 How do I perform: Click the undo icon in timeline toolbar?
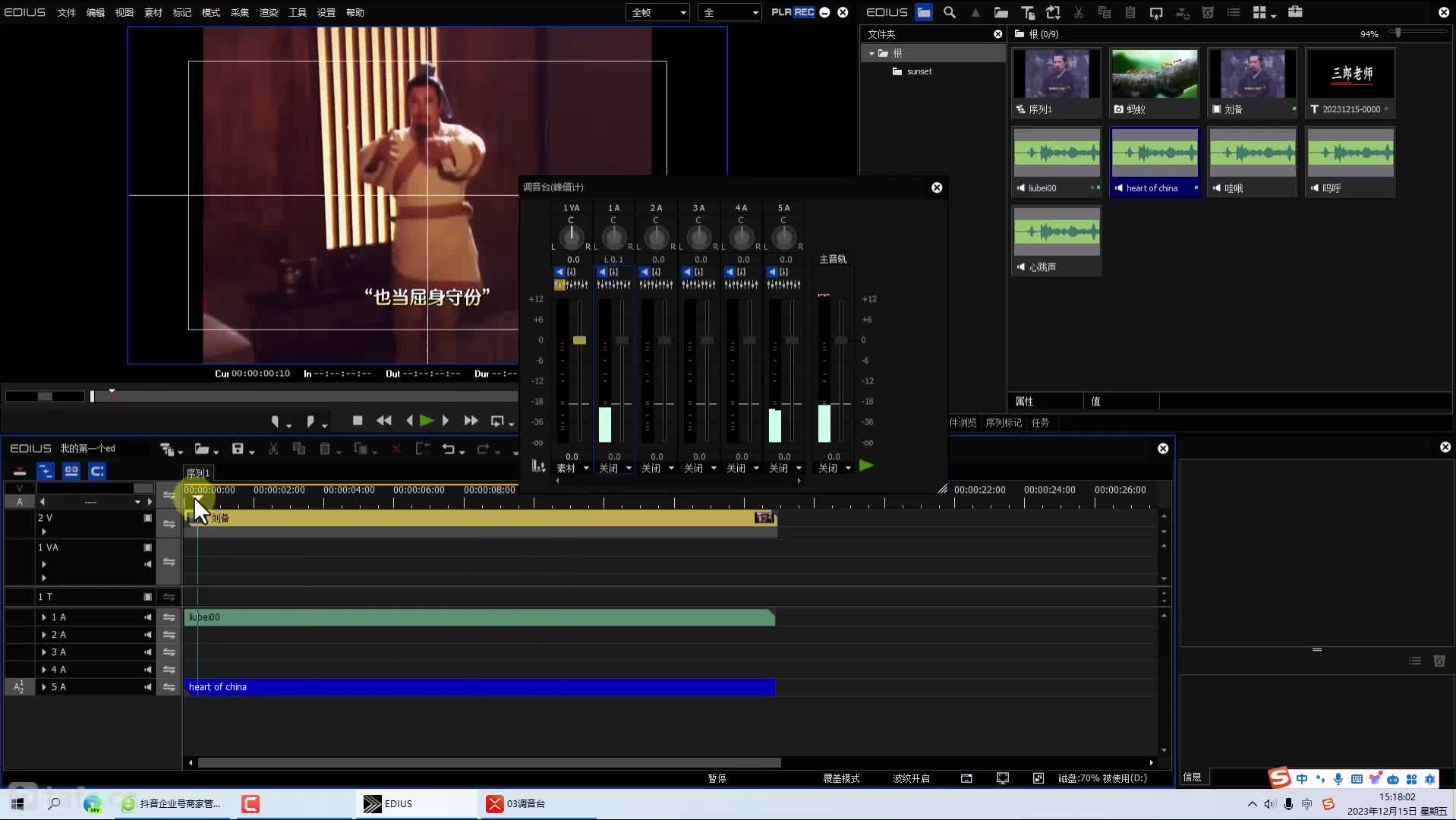point(449,449)
